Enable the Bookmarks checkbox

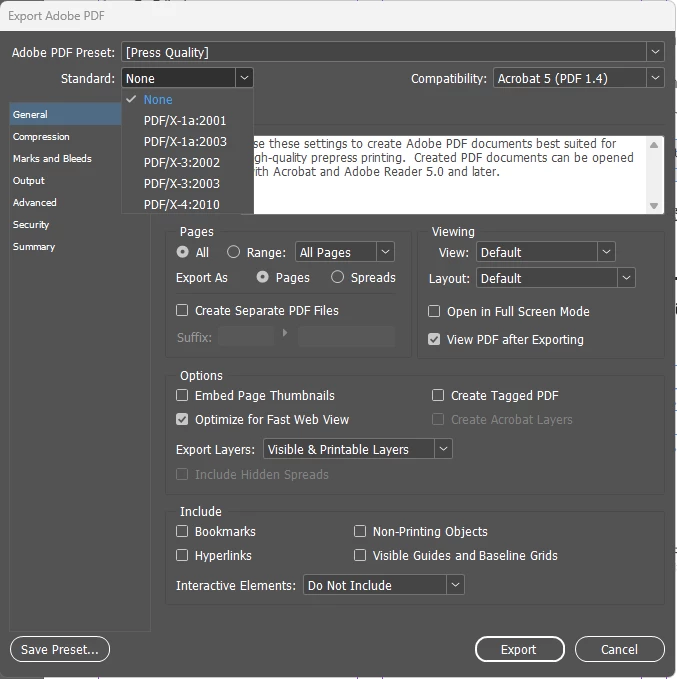coord(182,531)
